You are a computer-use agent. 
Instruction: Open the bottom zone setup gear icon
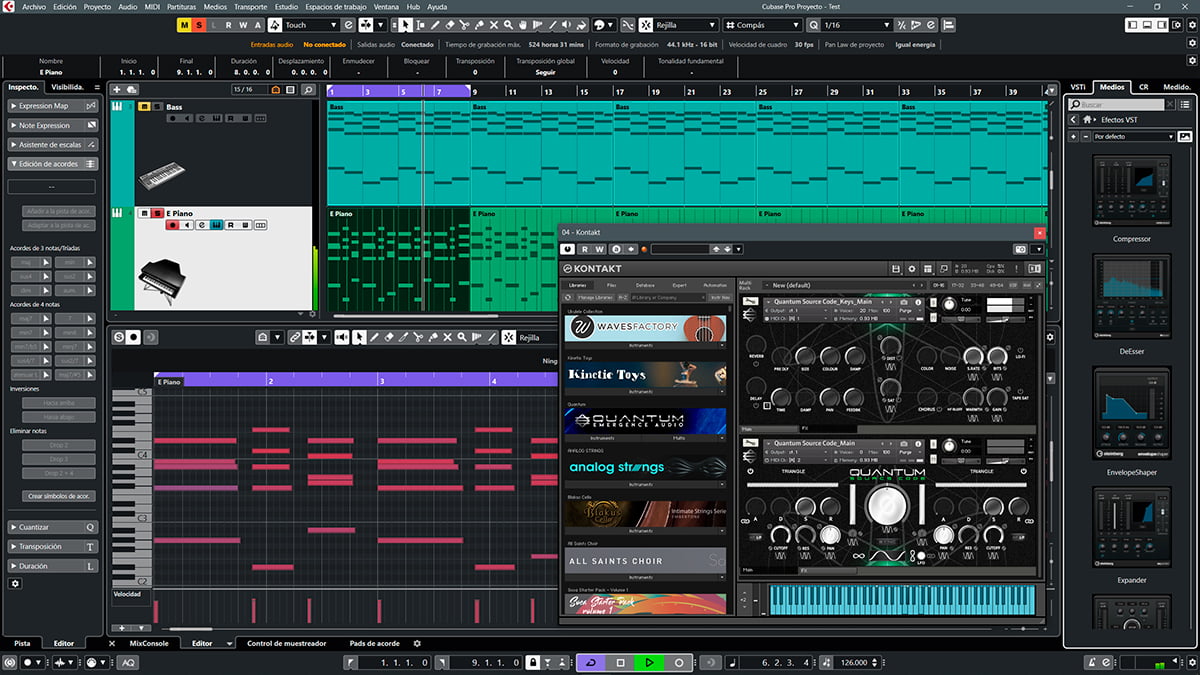click(x=417, y=643)
